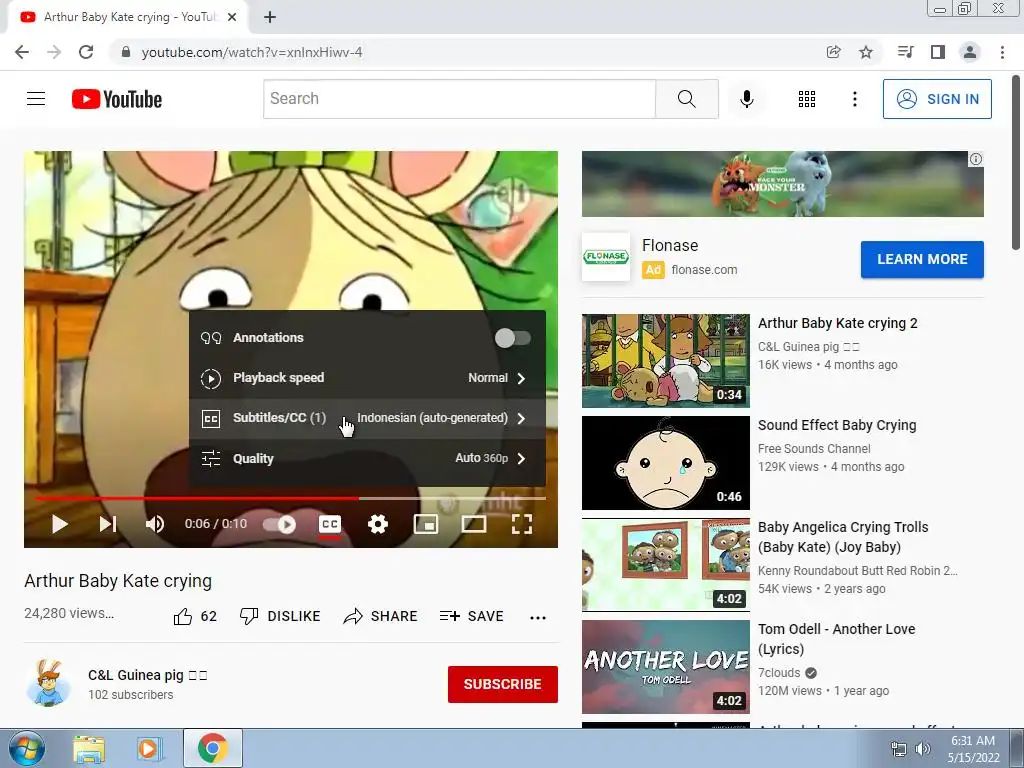Enter full screen mode
Image resolution: width=1024 pixels, height=768 pixels.
[x=522, y=524]
